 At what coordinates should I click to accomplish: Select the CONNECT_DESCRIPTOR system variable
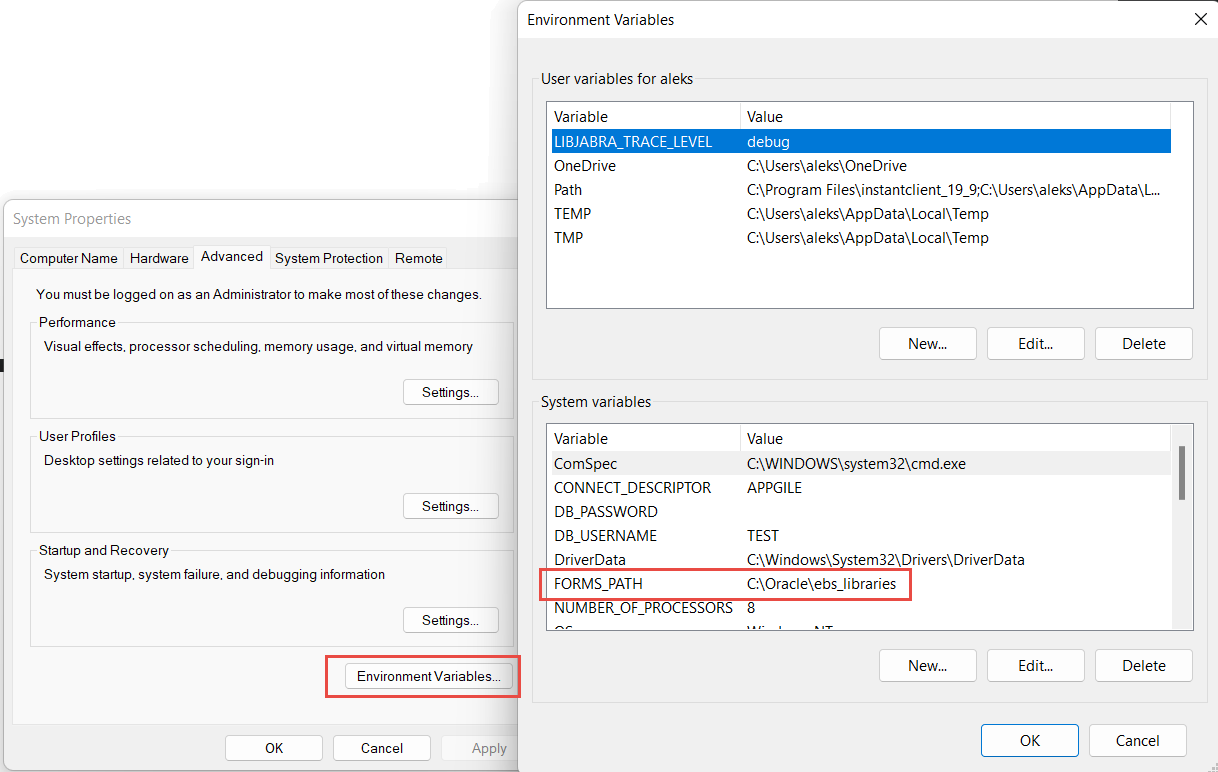(860, 488)
